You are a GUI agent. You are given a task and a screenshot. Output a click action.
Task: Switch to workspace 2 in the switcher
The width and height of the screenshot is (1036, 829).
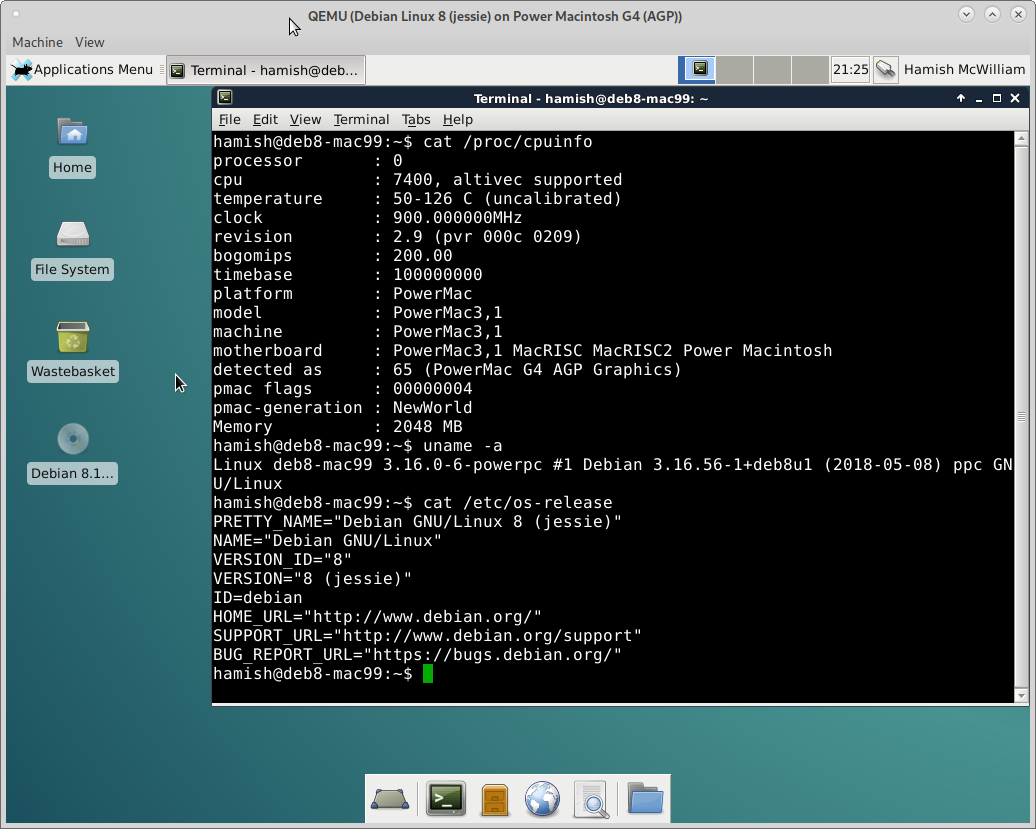pyautogui.click(x=735, y=69)
